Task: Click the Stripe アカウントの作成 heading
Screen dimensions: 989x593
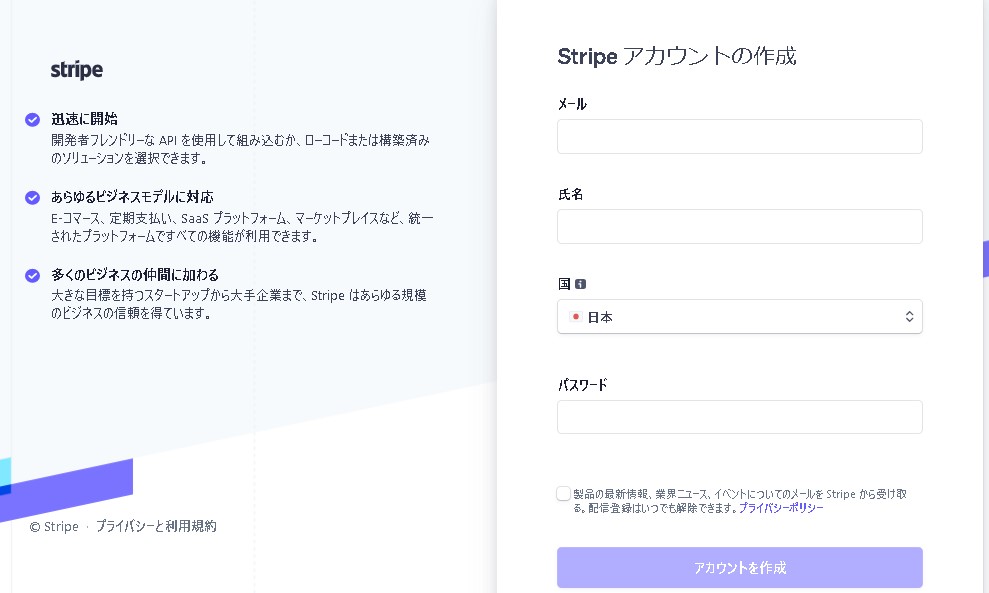Action: tap(677, 56)
